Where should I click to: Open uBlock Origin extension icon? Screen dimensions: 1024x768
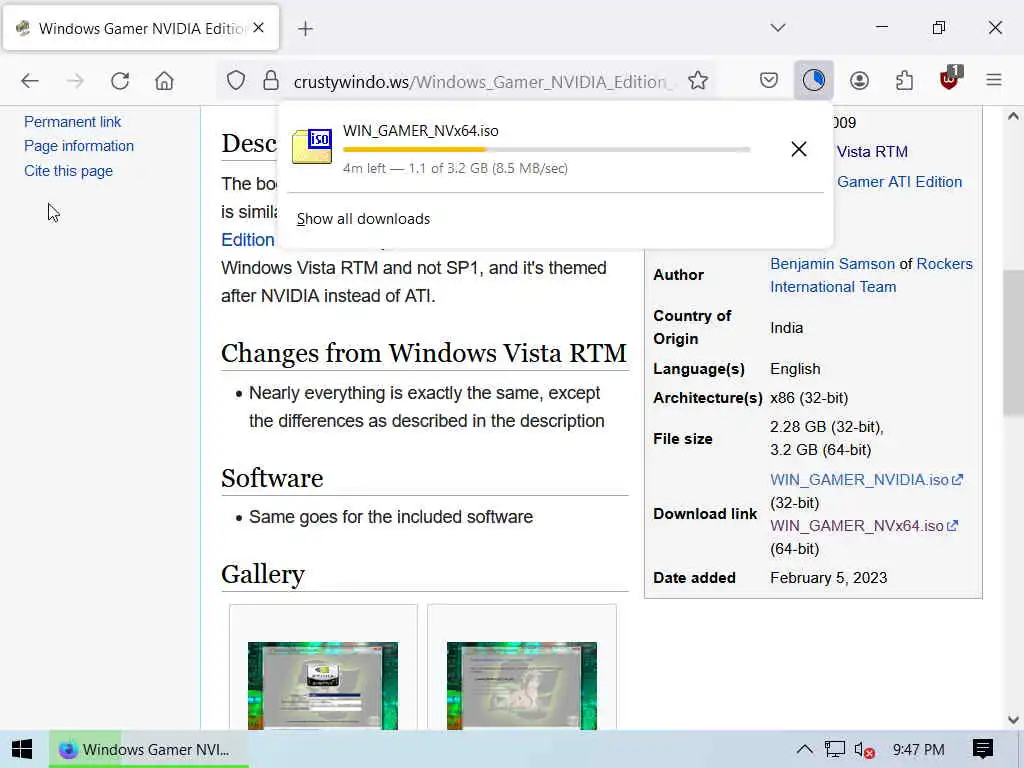click(950, 80)
